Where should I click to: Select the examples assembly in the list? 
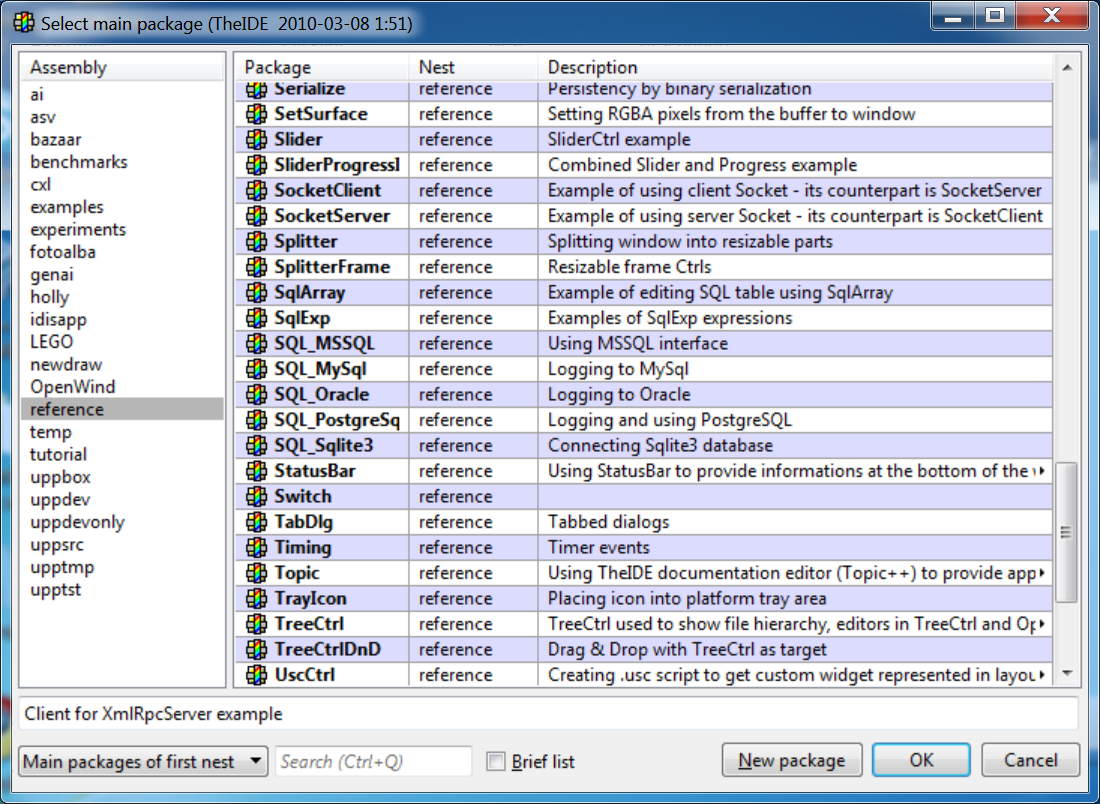[x=67, y=207]
